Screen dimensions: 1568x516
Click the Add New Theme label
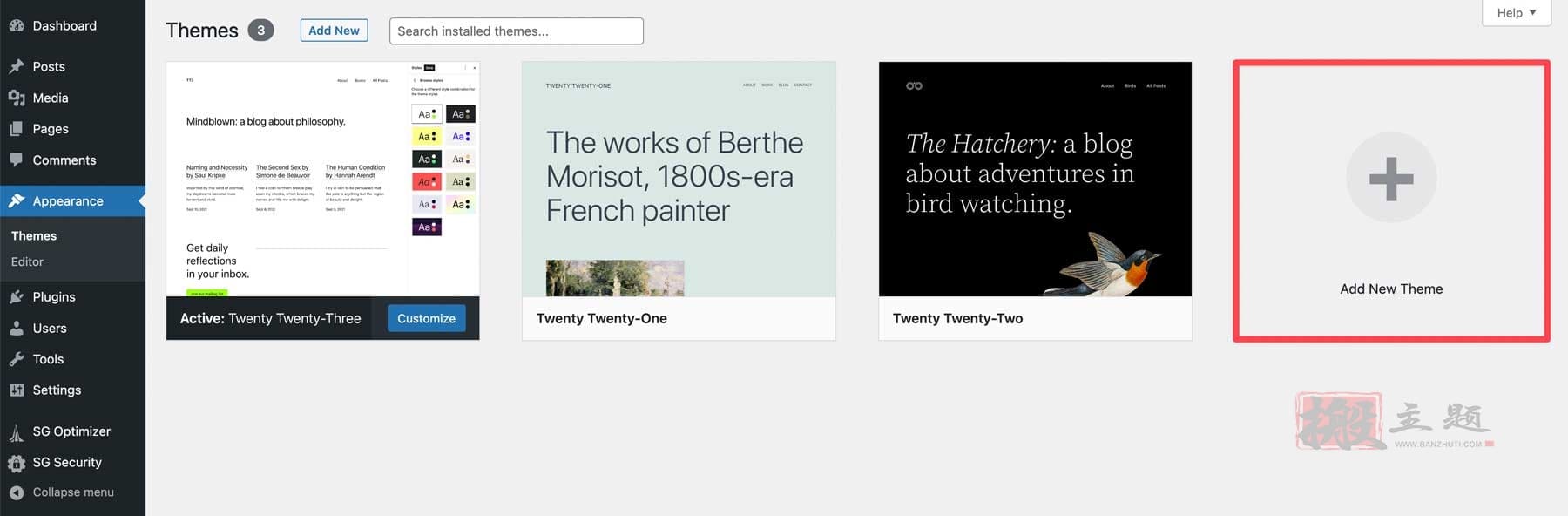point(1391,289)
